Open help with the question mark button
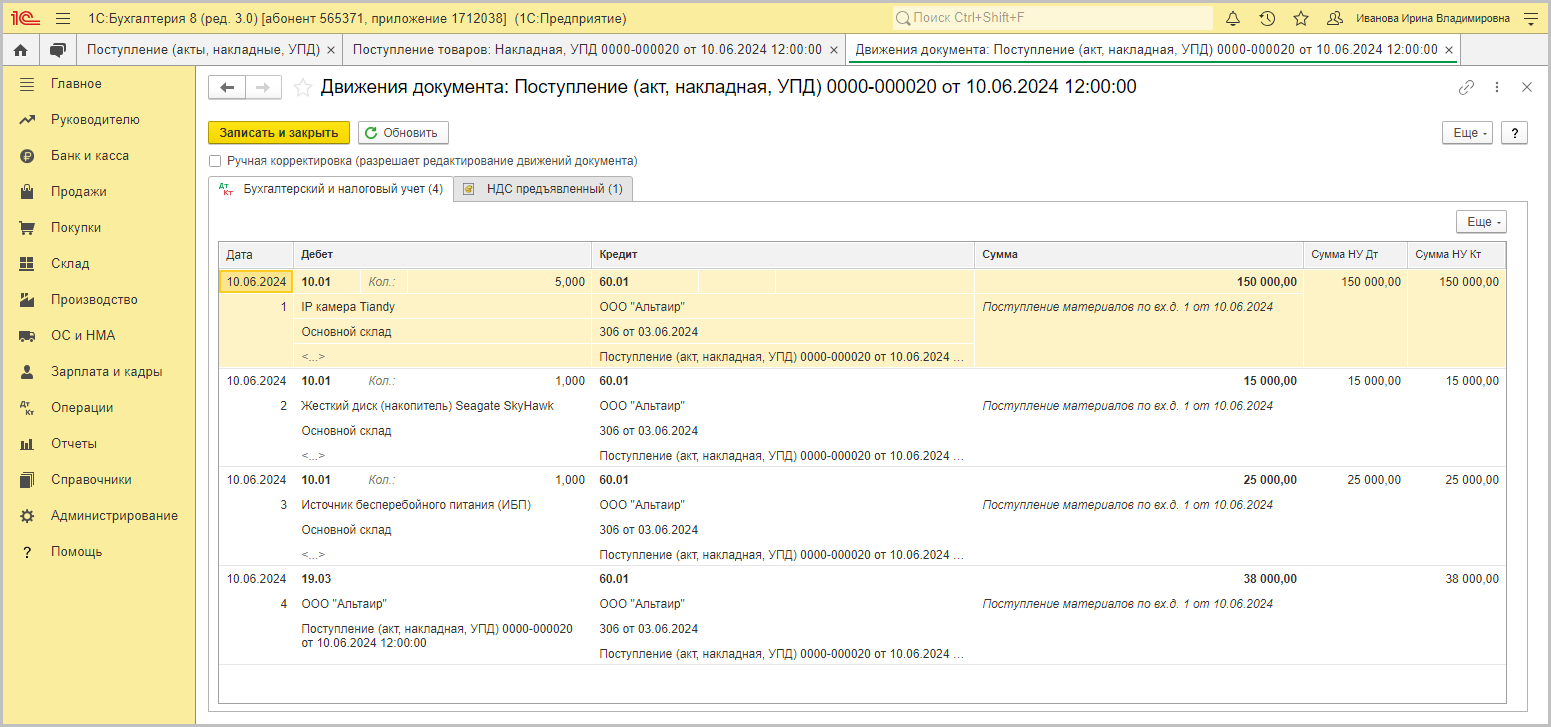 click(1514, 133)
